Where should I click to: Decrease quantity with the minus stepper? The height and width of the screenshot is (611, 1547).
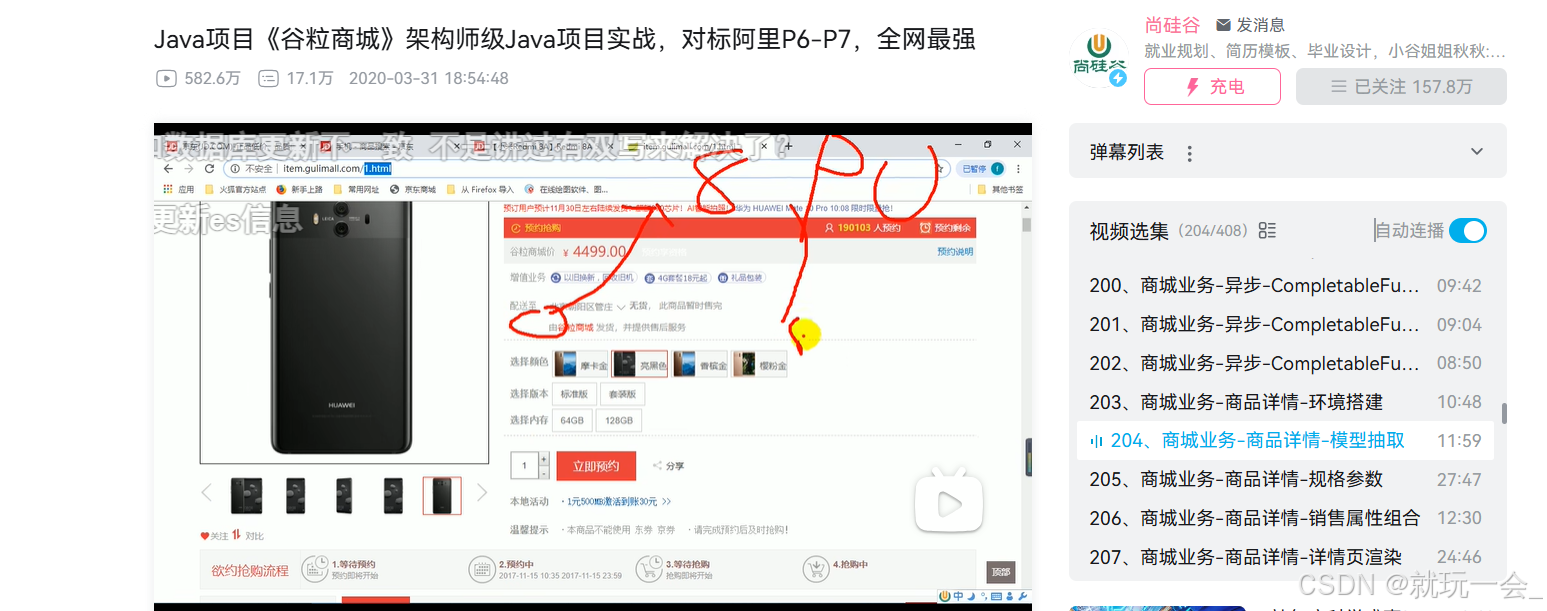click(x=544, y=472)
